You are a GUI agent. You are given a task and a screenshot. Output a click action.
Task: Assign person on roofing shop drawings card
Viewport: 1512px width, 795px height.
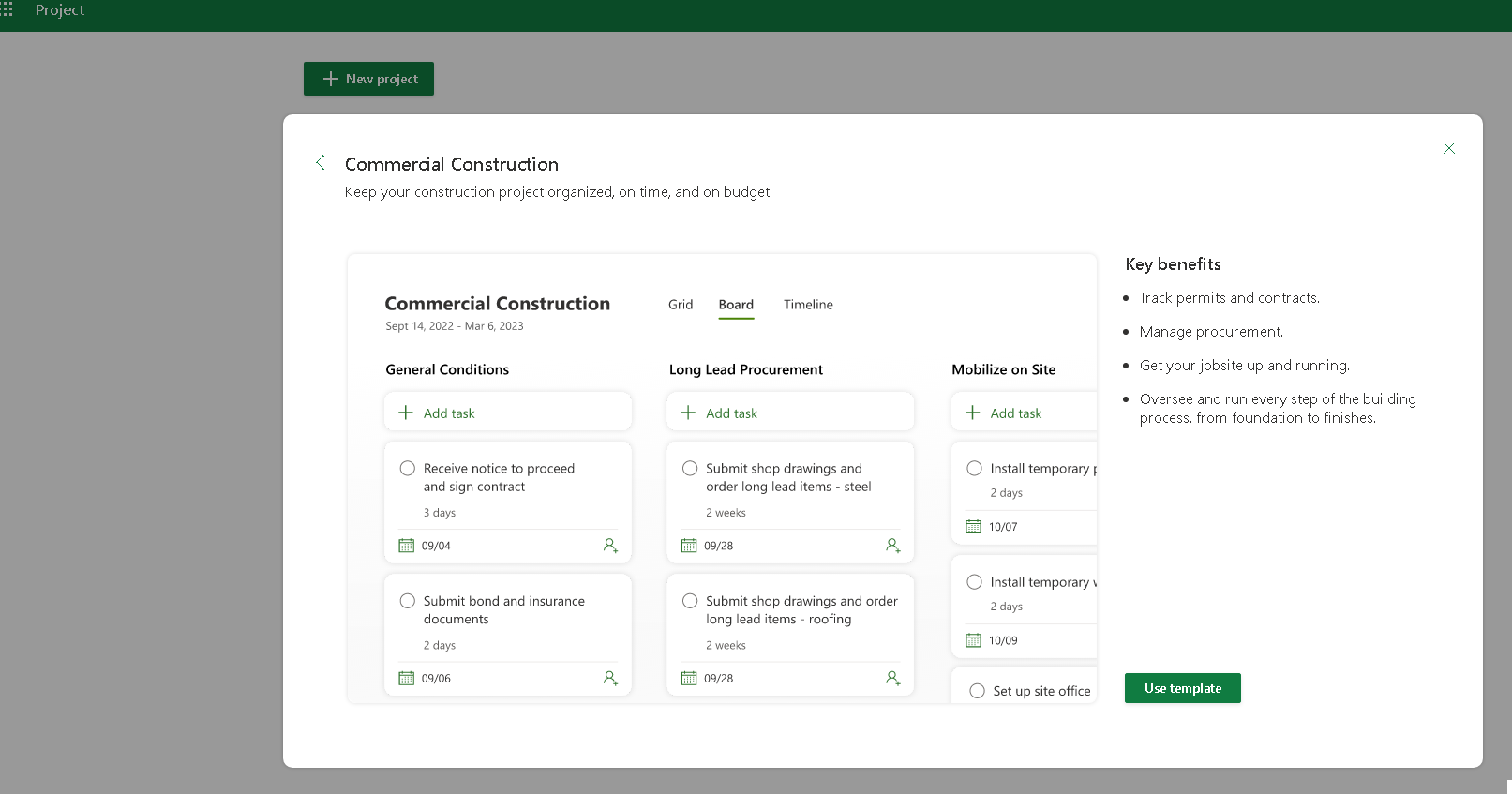(x=893, y=678)
